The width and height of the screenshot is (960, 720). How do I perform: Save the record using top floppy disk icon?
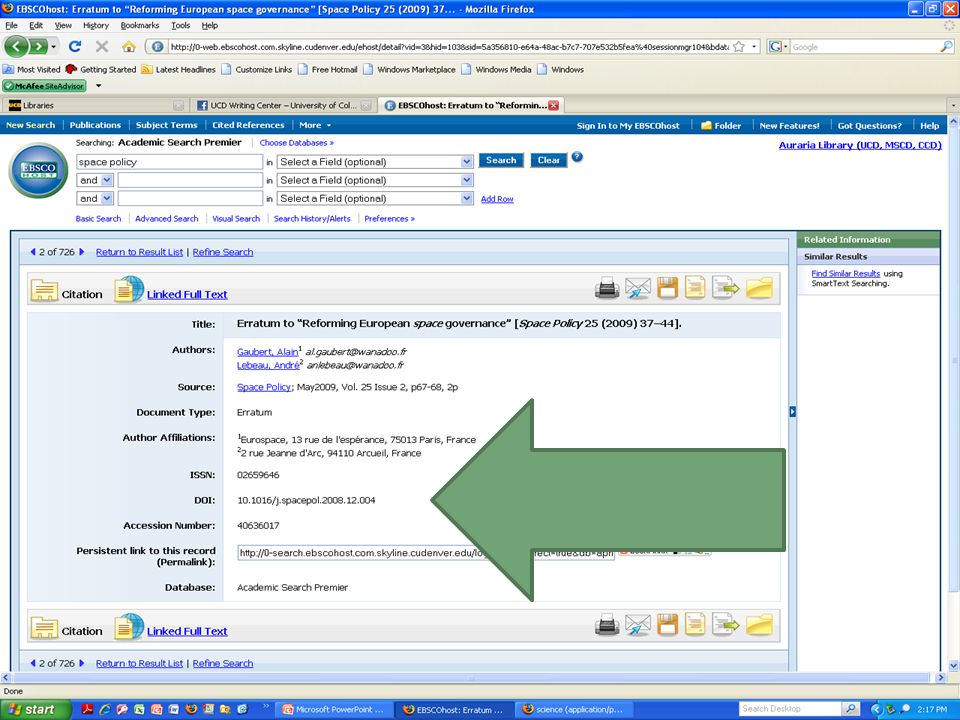667,288
